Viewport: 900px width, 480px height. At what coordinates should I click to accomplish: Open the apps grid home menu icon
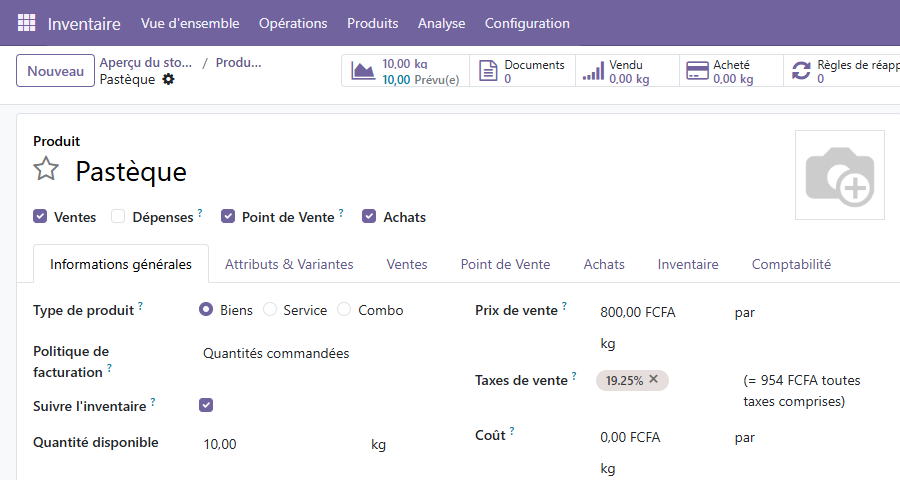(26, 23)
